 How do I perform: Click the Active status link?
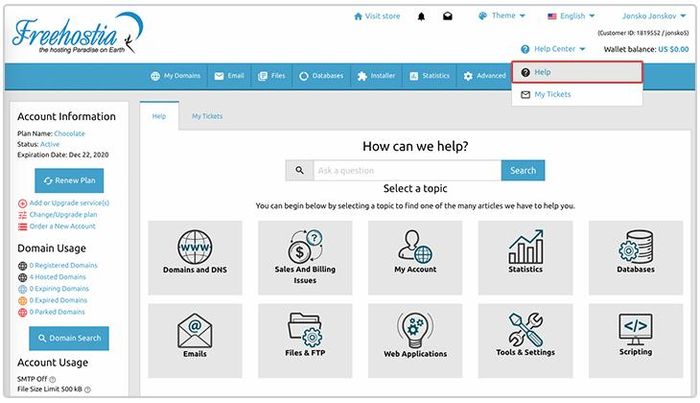[x=50, y=144]
